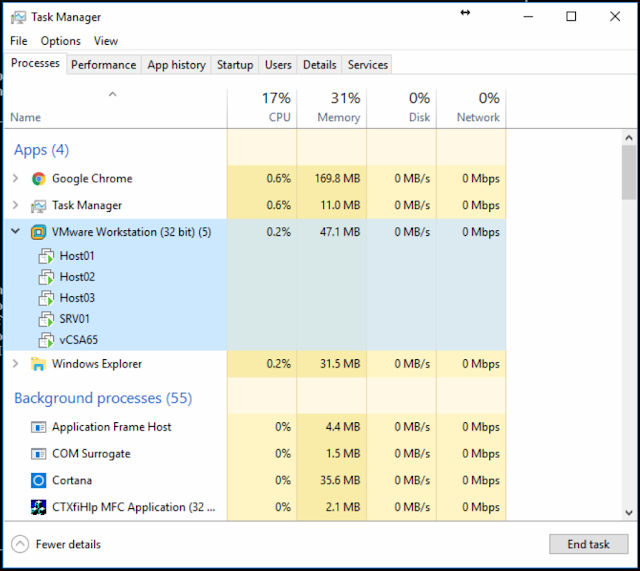The image size is (640, 571).
Task: Expand the Task Manager process entry
Action: pos(16,205)
